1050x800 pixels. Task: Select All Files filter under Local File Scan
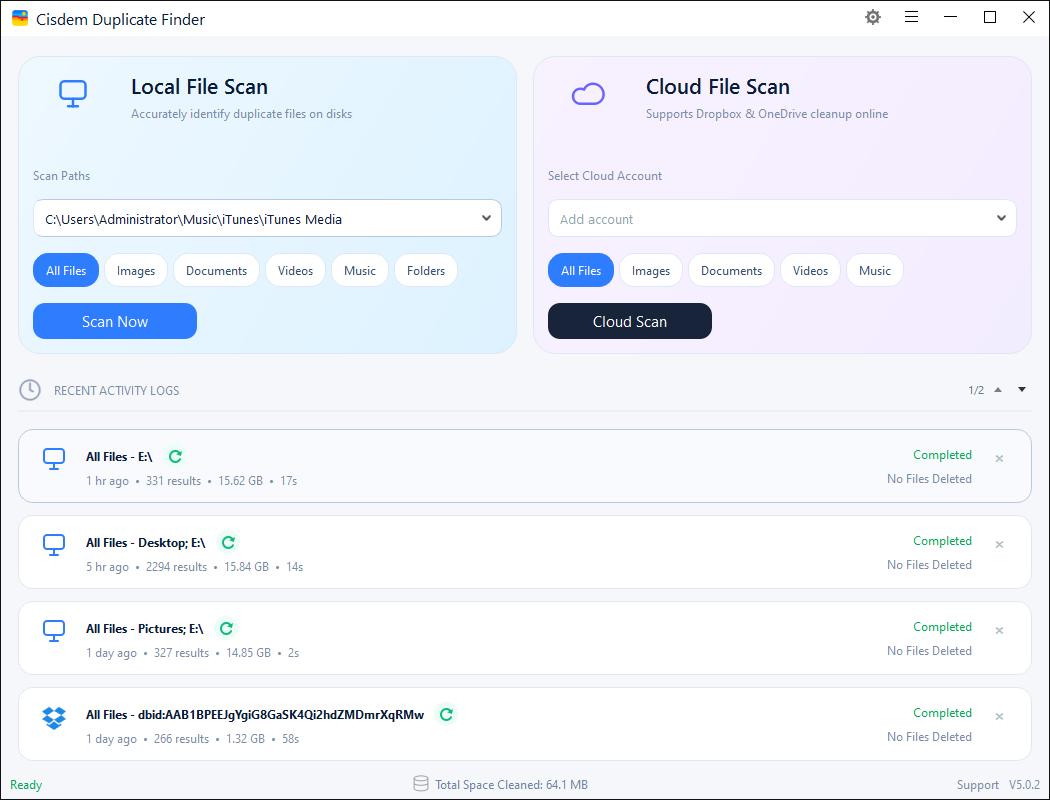coord(66,270)
